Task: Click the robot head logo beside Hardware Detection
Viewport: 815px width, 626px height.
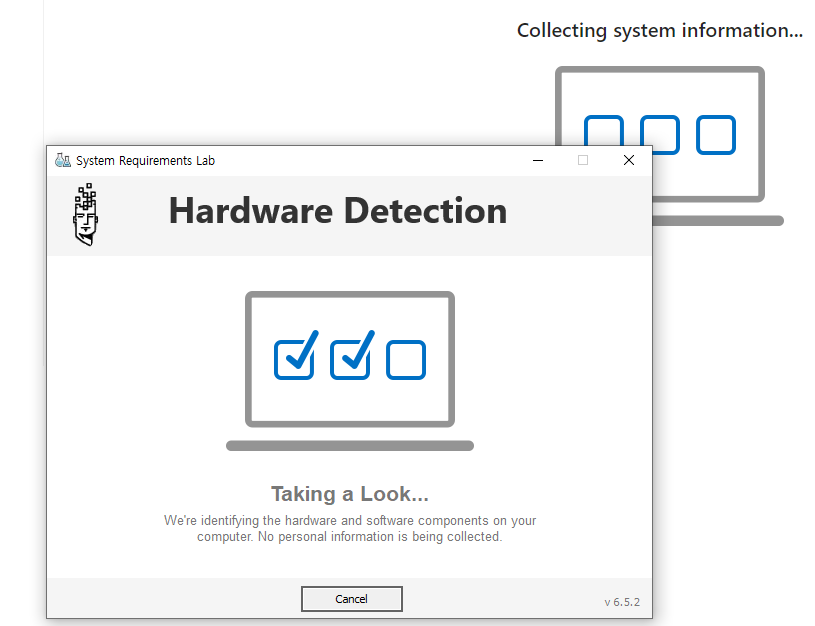Action: 87,215
